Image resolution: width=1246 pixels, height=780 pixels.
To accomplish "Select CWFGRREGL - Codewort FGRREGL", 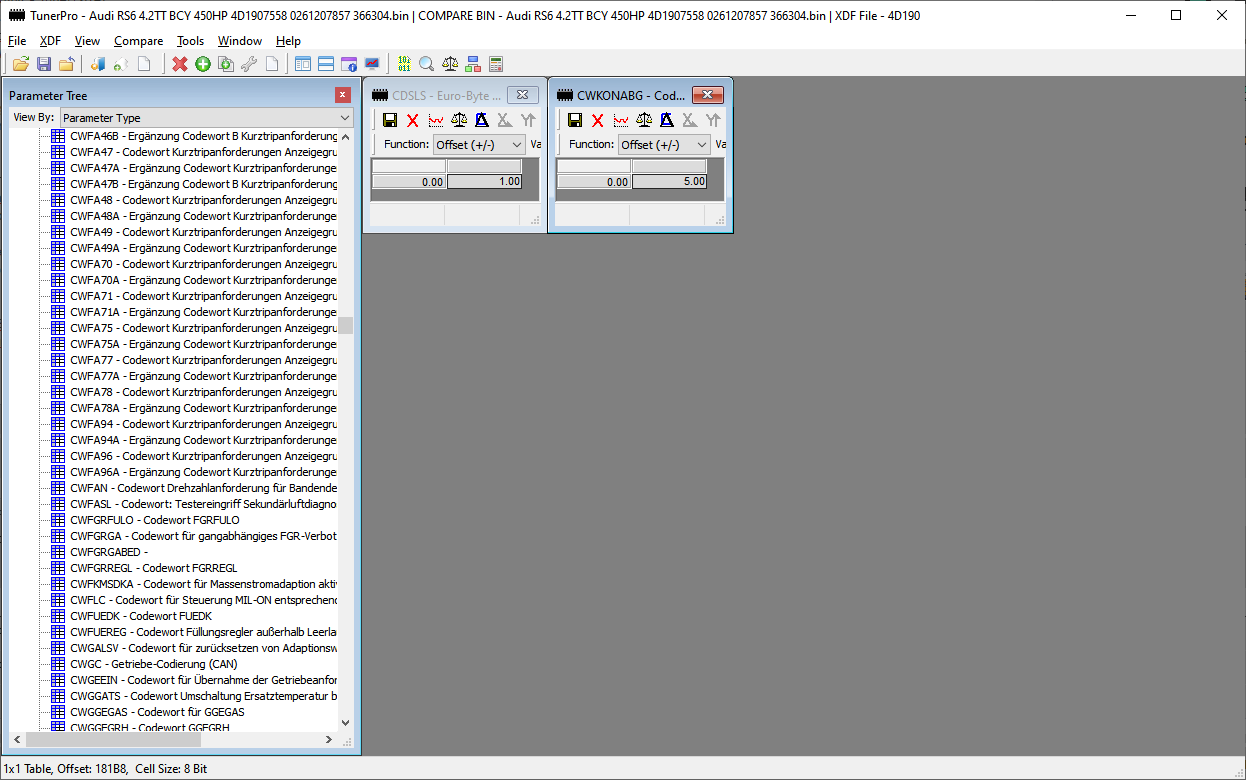I will coord(154,568).
